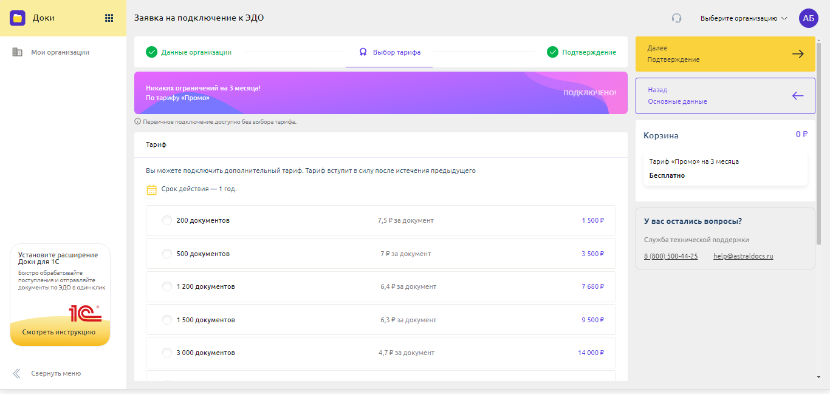Go to the Данные организации step
830x394 pixels.
click(189, 52)
